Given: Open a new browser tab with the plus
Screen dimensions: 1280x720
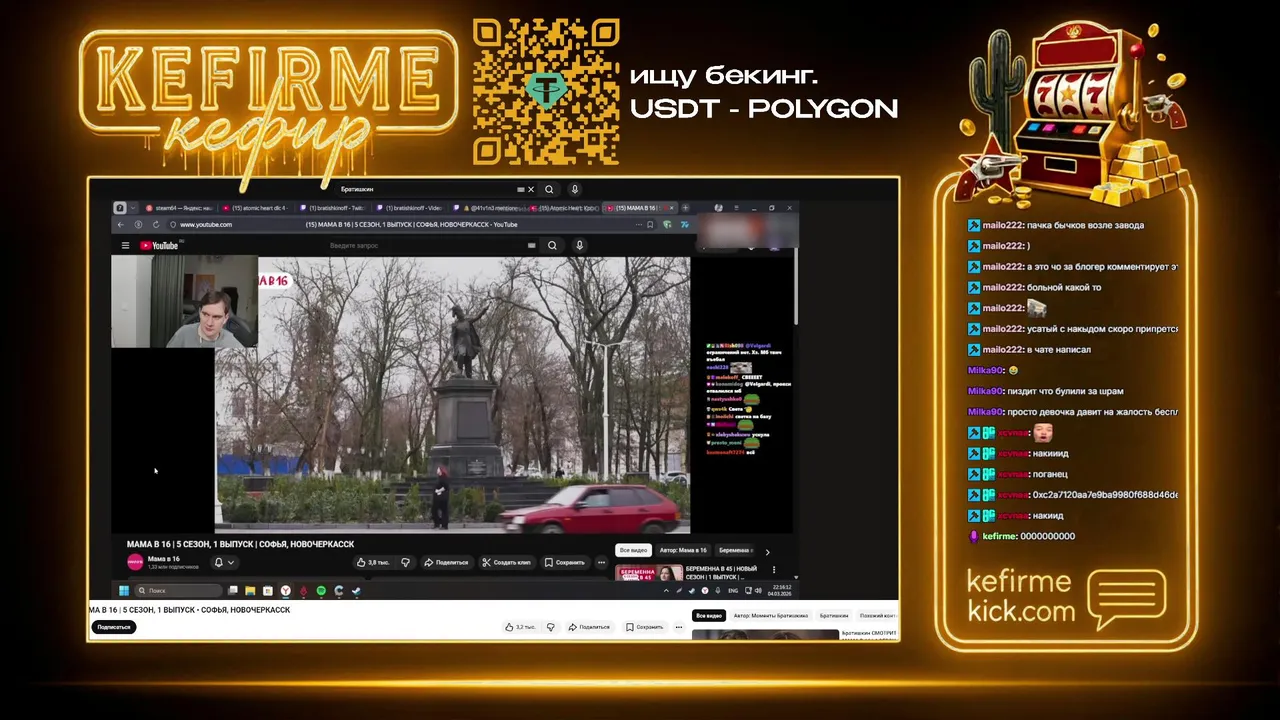Looking at the screenshot, I should [685, 208].
